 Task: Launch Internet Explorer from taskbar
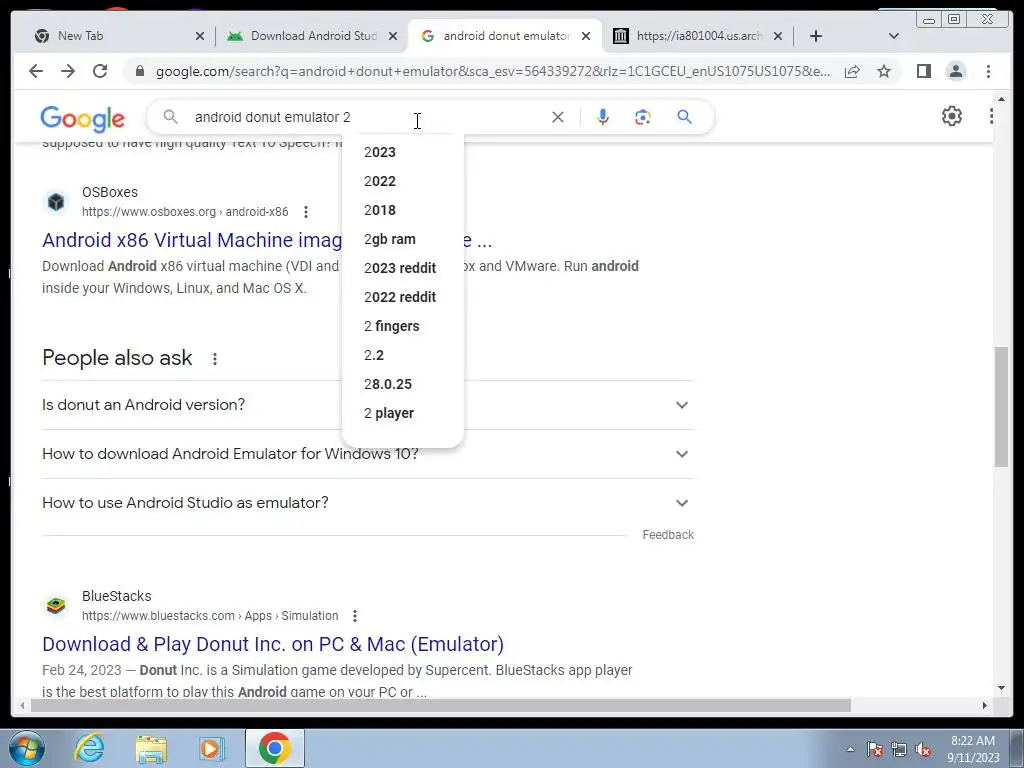point(89,748)
